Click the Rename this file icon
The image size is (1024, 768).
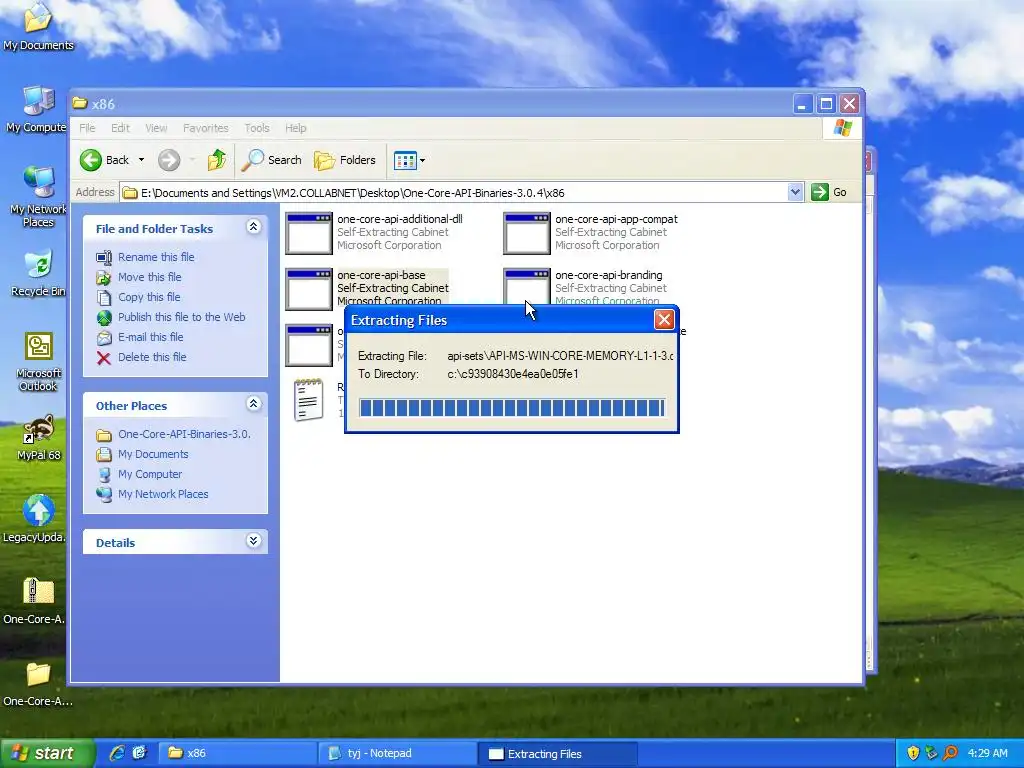[104, 257]
